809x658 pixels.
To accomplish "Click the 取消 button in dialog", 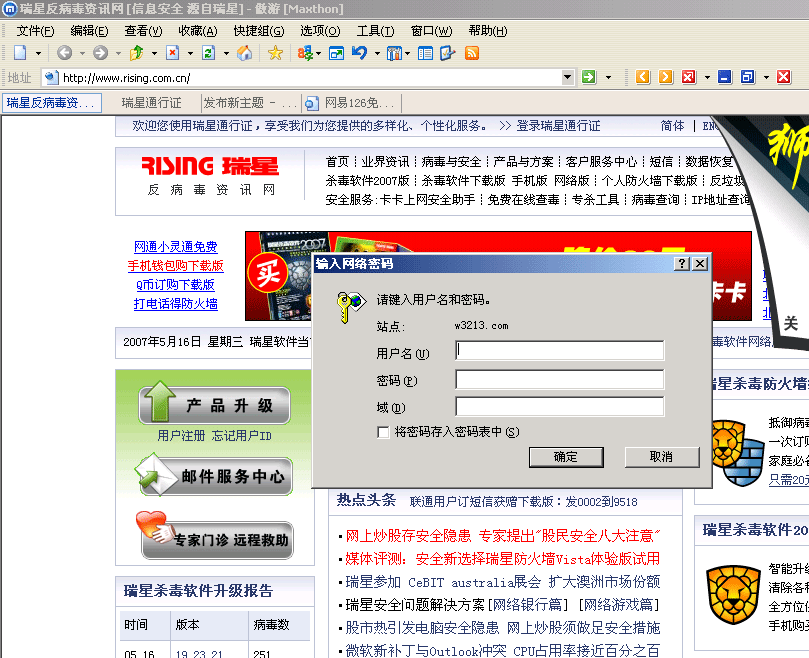I will 662,457.
